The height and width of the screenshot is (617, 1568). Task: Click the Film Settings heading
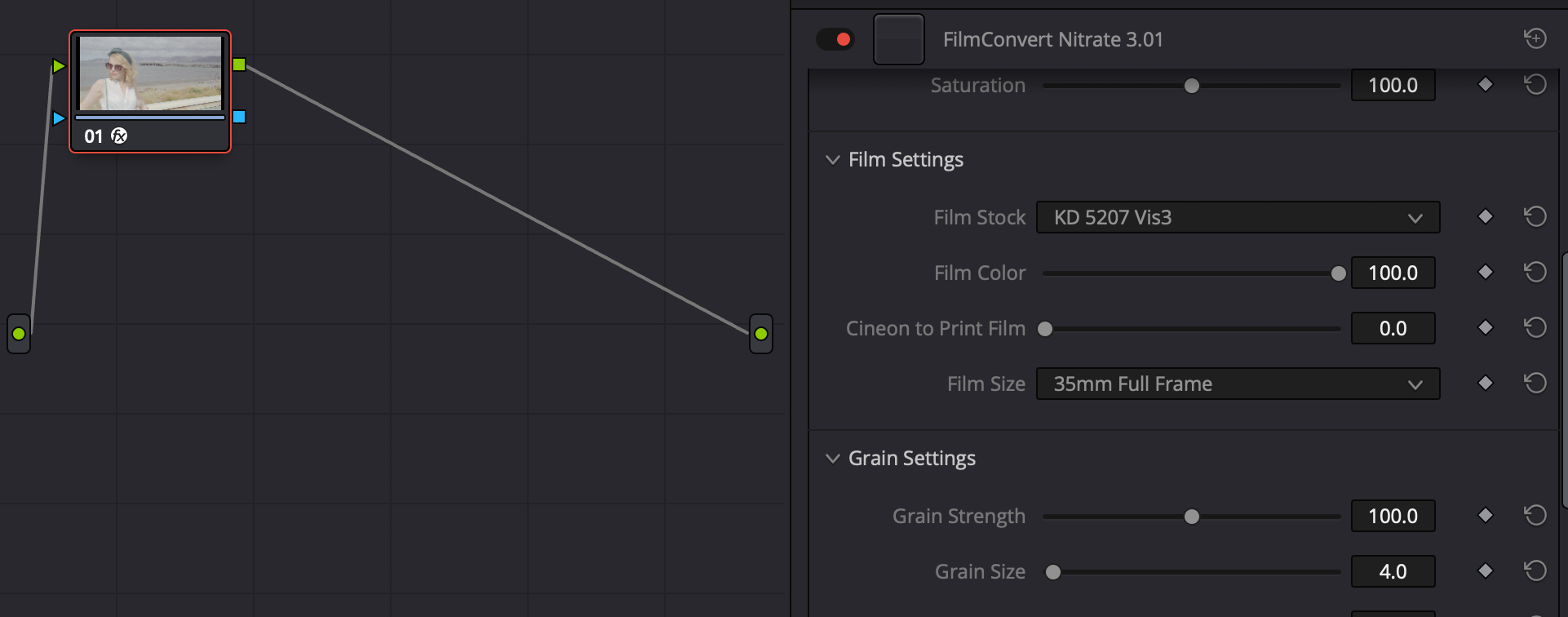[906, 160]
